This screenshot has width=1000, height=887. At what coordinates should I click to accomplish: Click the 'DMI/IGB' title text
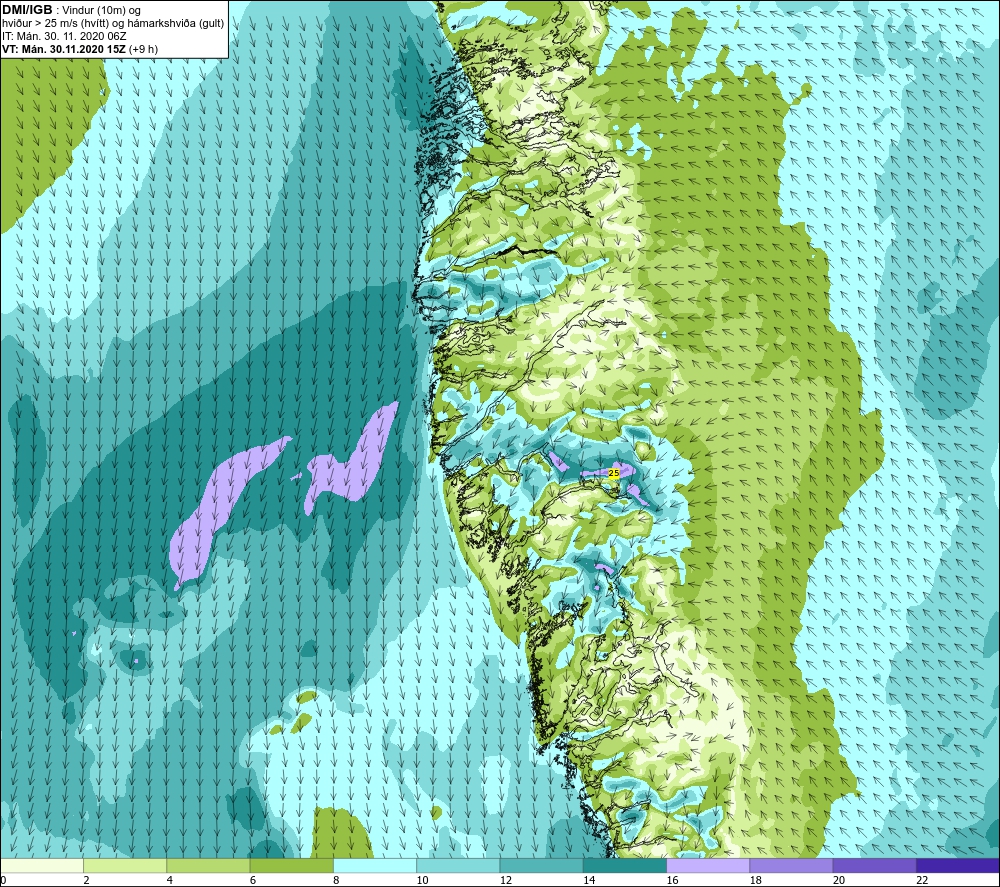click(x=27, y=10)
